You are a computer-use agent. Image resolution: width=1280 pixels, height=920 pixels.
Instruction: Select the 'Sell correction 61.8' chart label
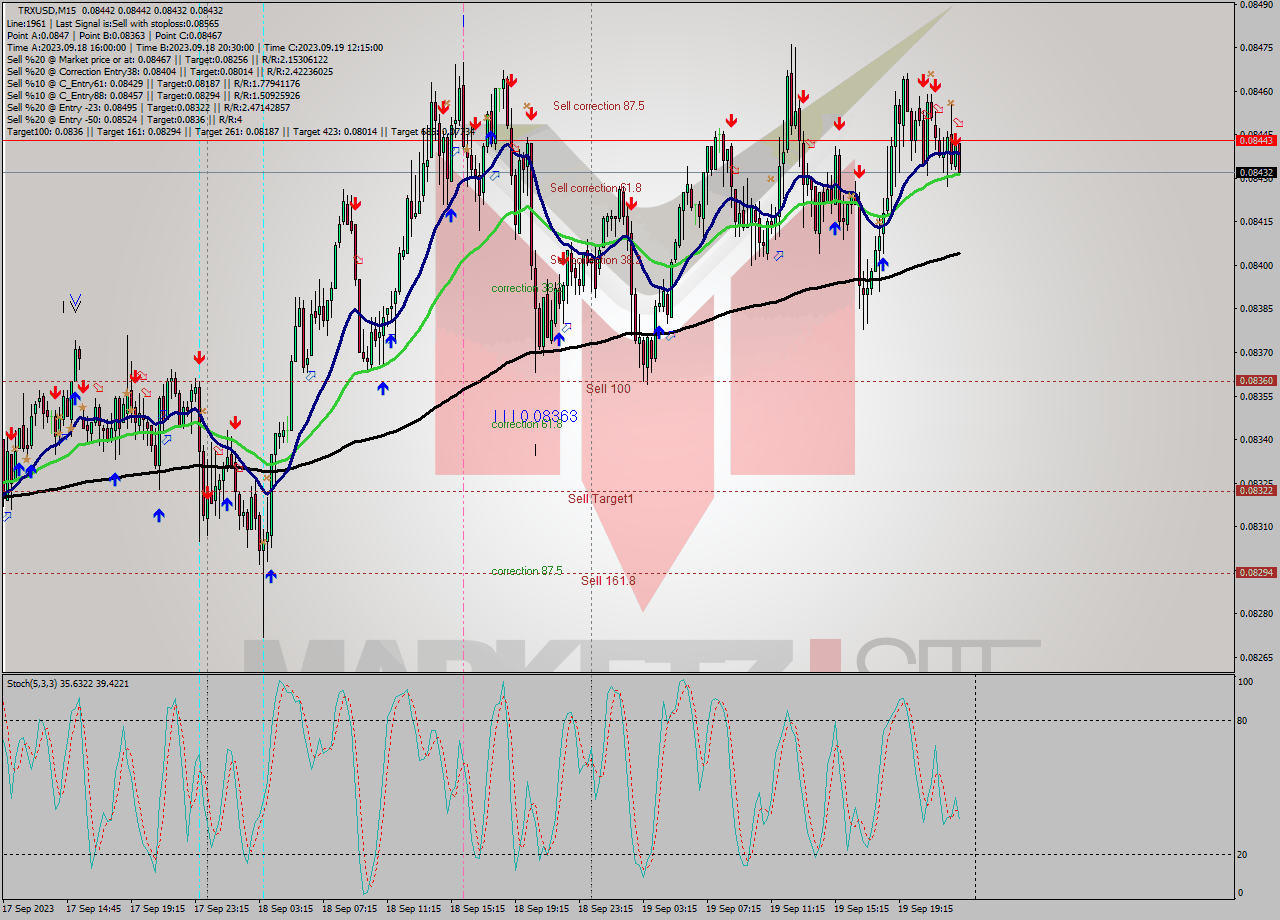596,188
